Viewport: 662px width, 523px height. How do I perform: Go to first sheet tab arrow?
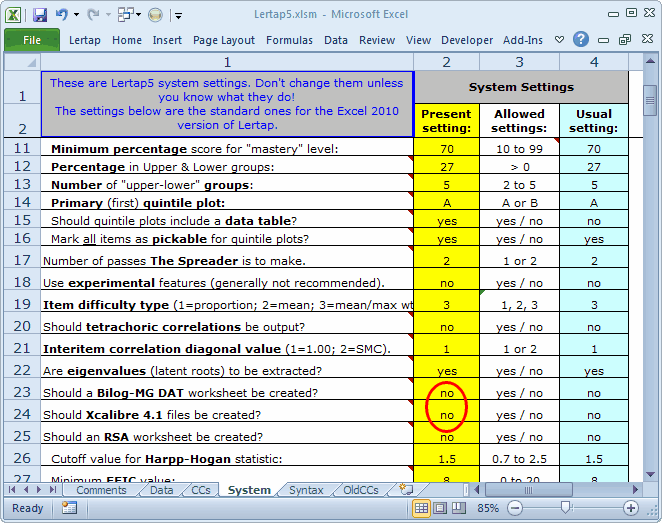[12, 490]
